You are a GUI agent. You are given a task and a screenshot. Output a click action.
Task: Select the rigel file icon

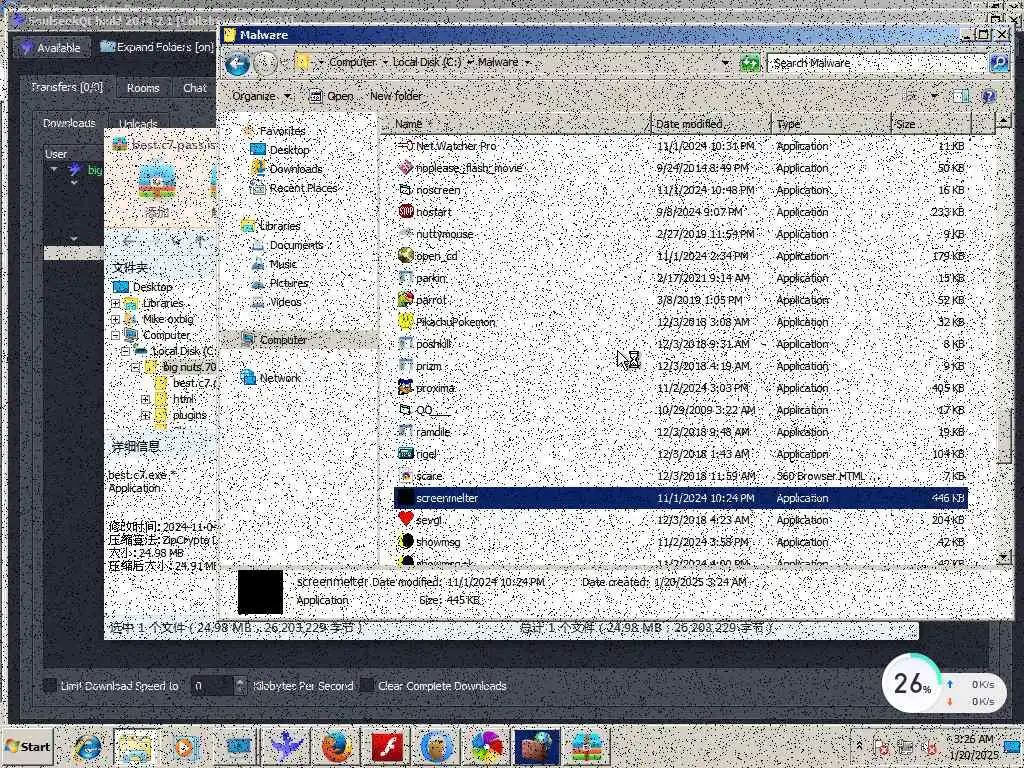point(406,454)
